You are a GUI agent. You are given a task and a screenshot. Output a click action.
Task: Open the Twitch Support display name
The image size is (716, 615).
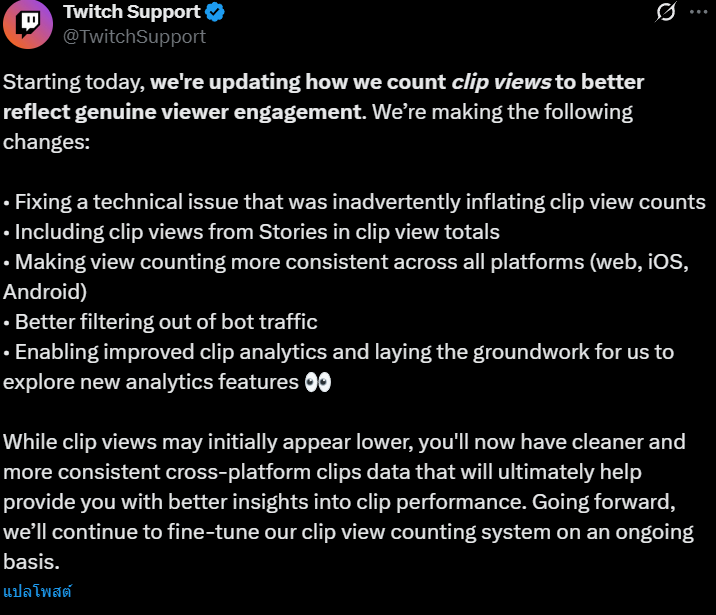point(130,12)
